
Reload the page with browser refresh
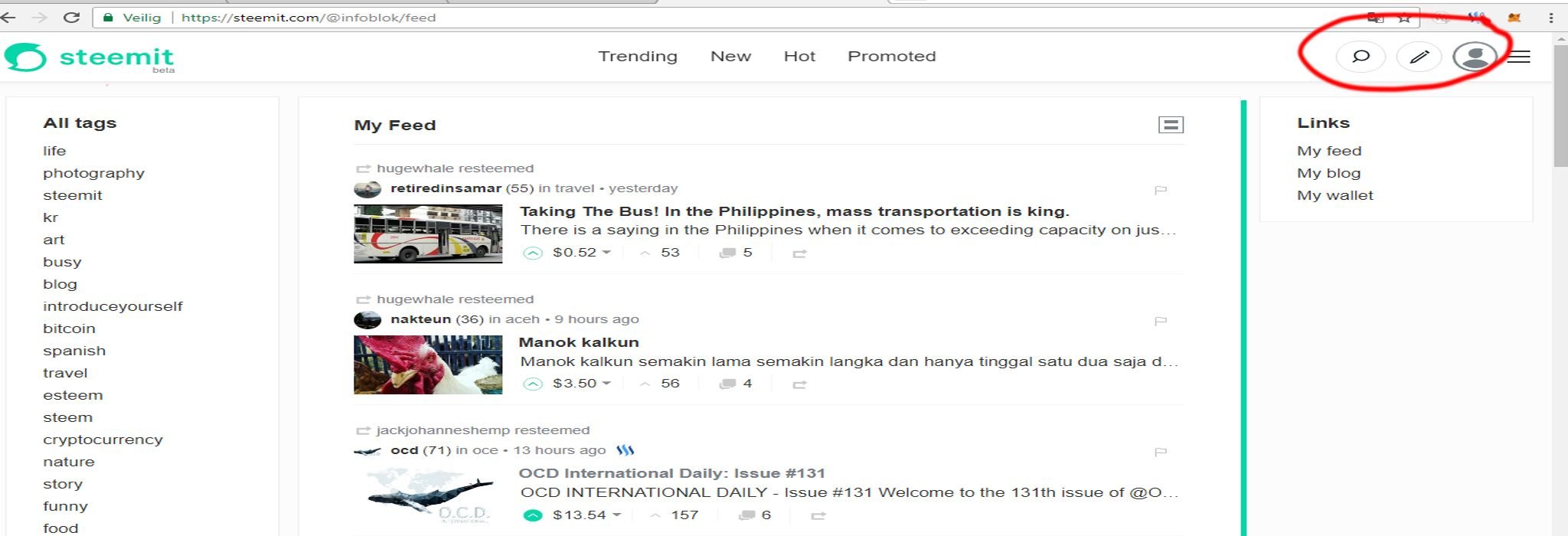tap(71, 17)
